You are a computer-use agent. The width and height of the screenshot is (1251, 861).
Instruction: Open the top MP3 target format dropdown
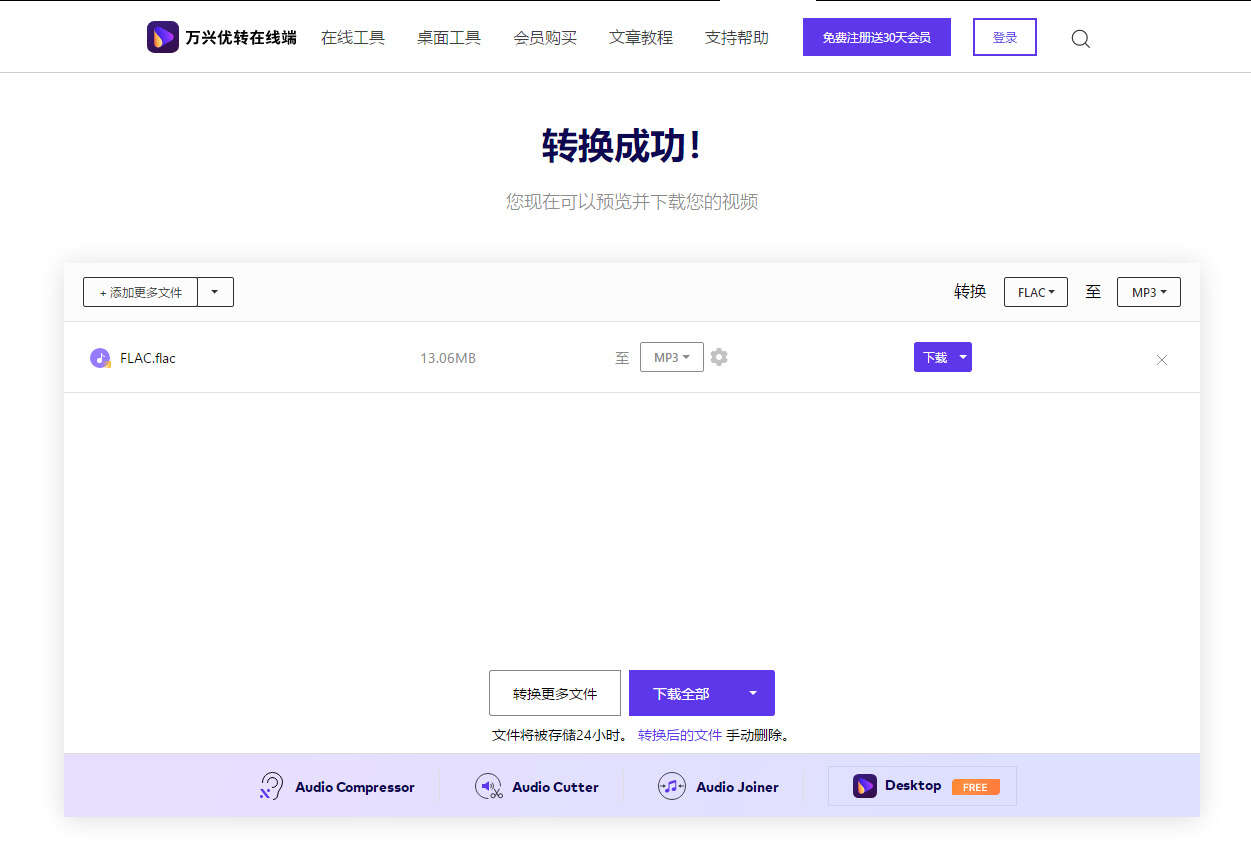pos(1149,292)
